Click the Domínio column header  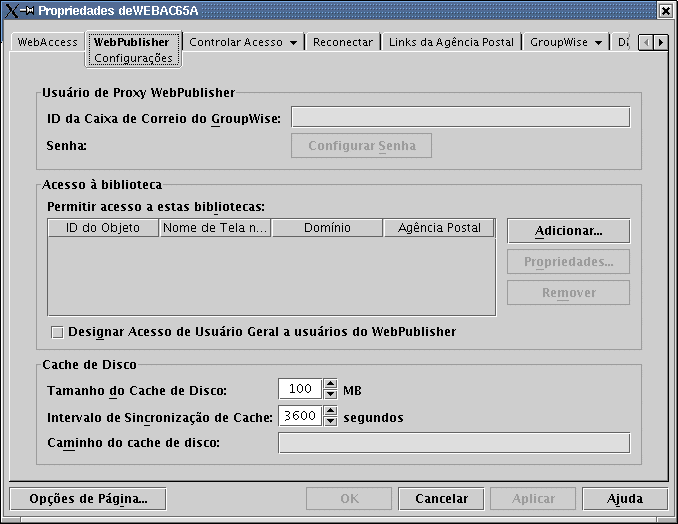327,228
